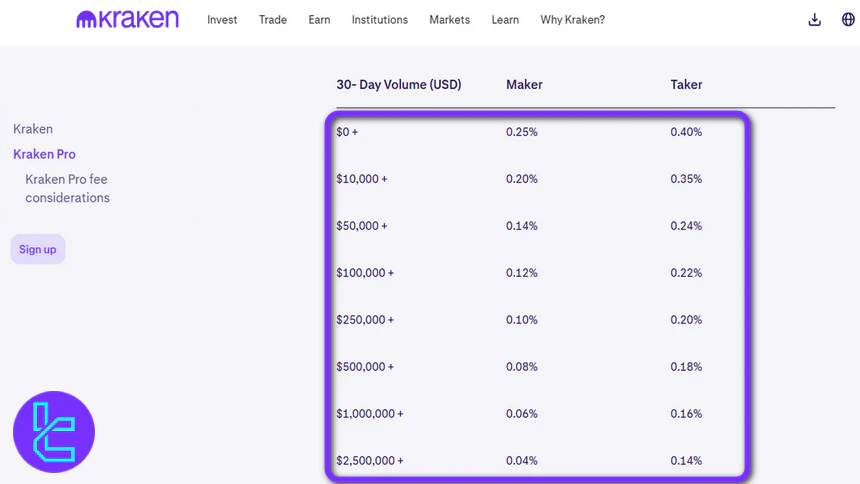Open the language globe icon
The width and height of the screenshot is (860, 484).
click(x=848, y=20)
